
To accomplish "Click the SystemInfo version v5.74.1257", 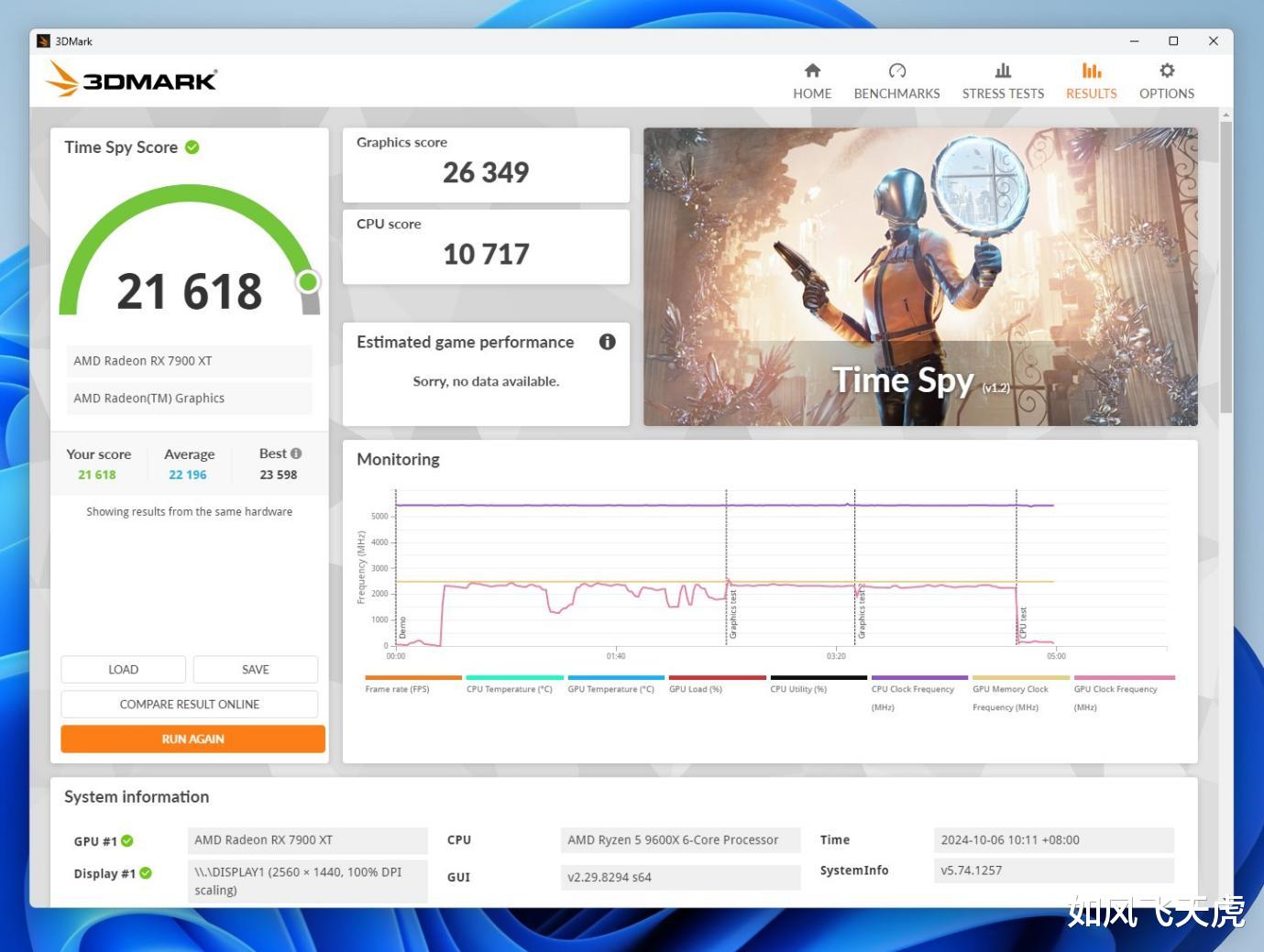I will [1054, 870].
